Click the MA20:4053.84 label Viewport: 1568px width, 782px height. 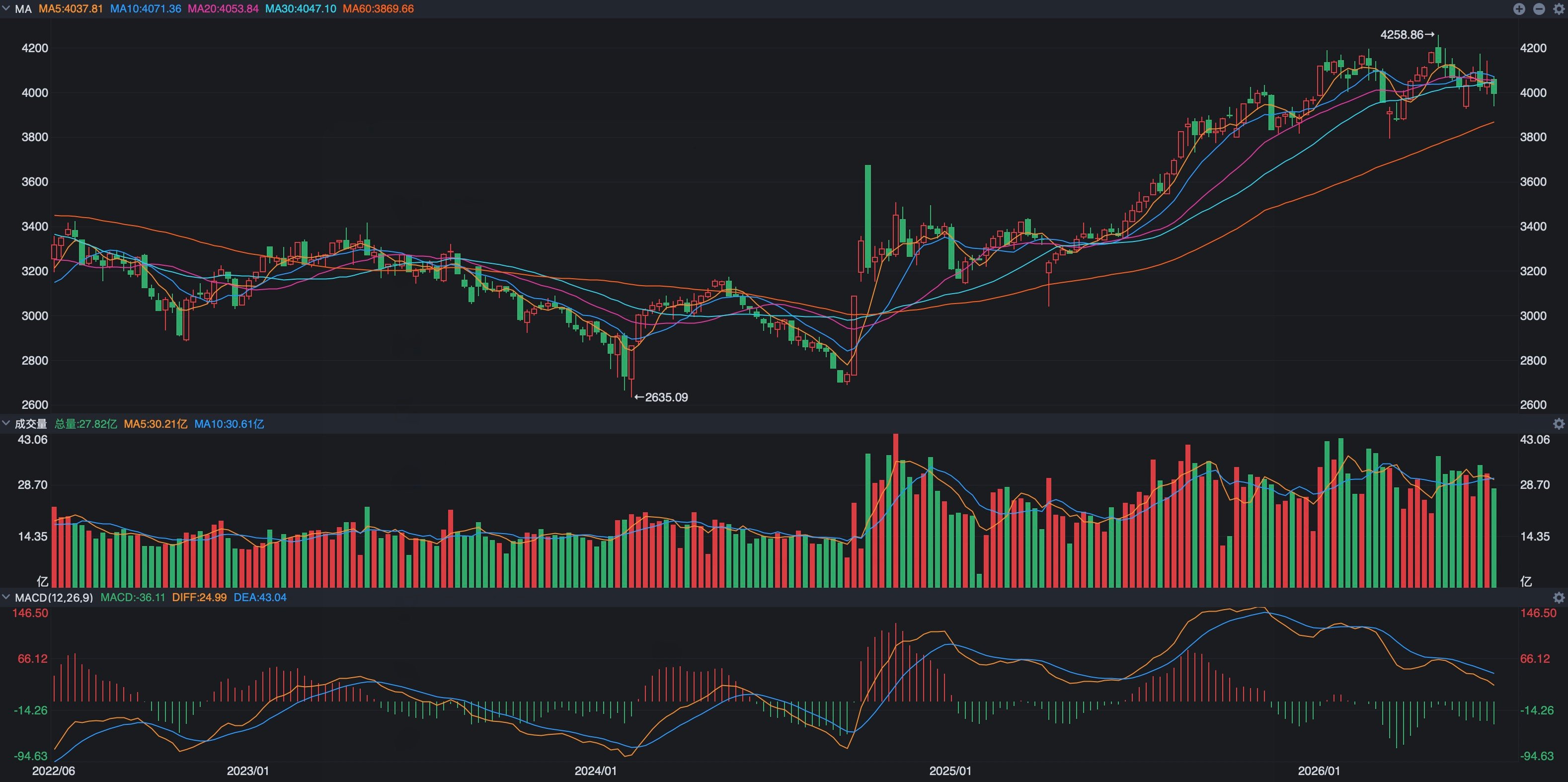[x=223, y=9]
